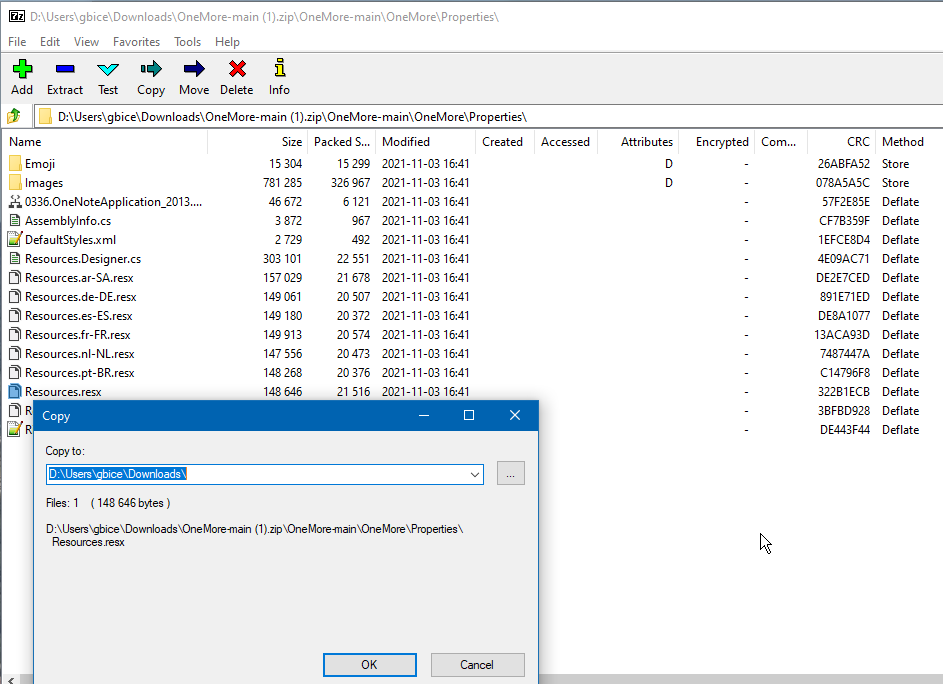Cancel the Copy dialog
This screenshot has height=684, width=943.
coord(477,664)
